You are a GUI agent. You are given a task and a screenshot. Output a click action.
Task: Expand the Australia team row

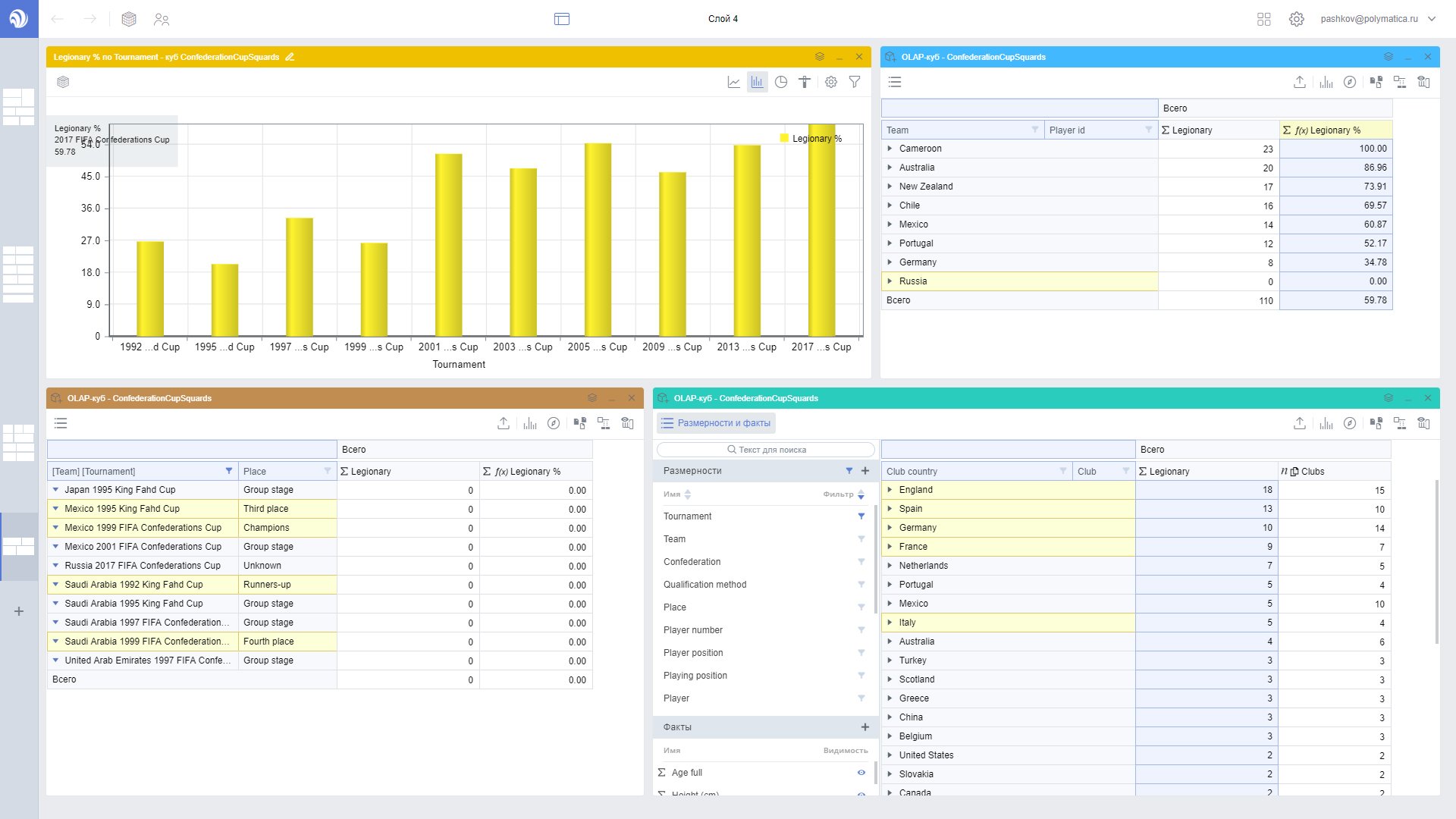tap(890, 168)
